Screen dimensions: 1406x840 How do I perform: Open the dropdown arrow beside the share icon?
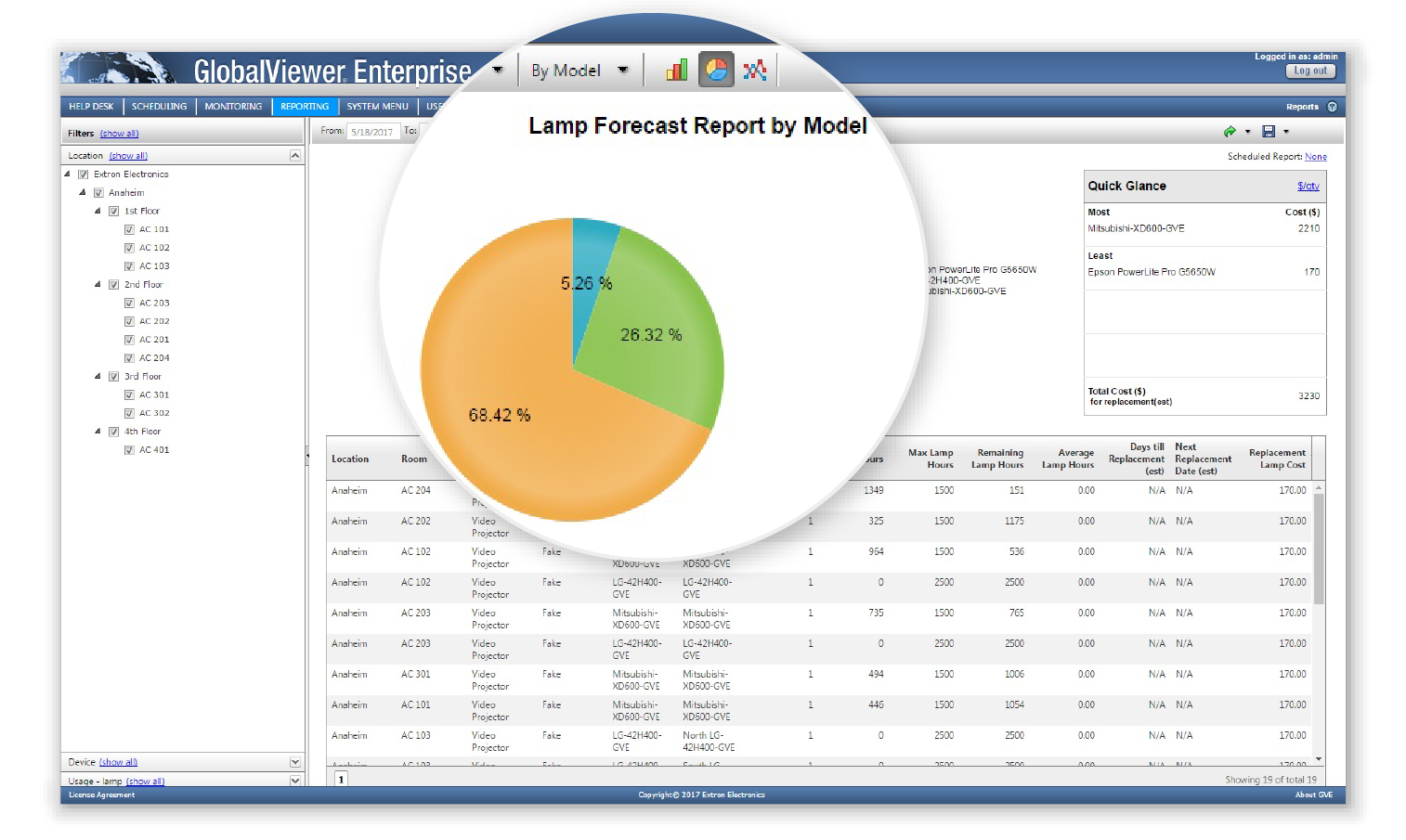[1247, 132]
